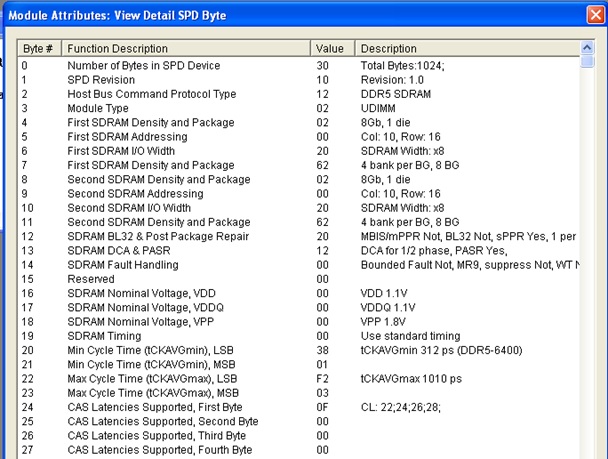The image size is (608, 459).
Task: Select the 'Module Type' row
Action: (x=299, y=108)
